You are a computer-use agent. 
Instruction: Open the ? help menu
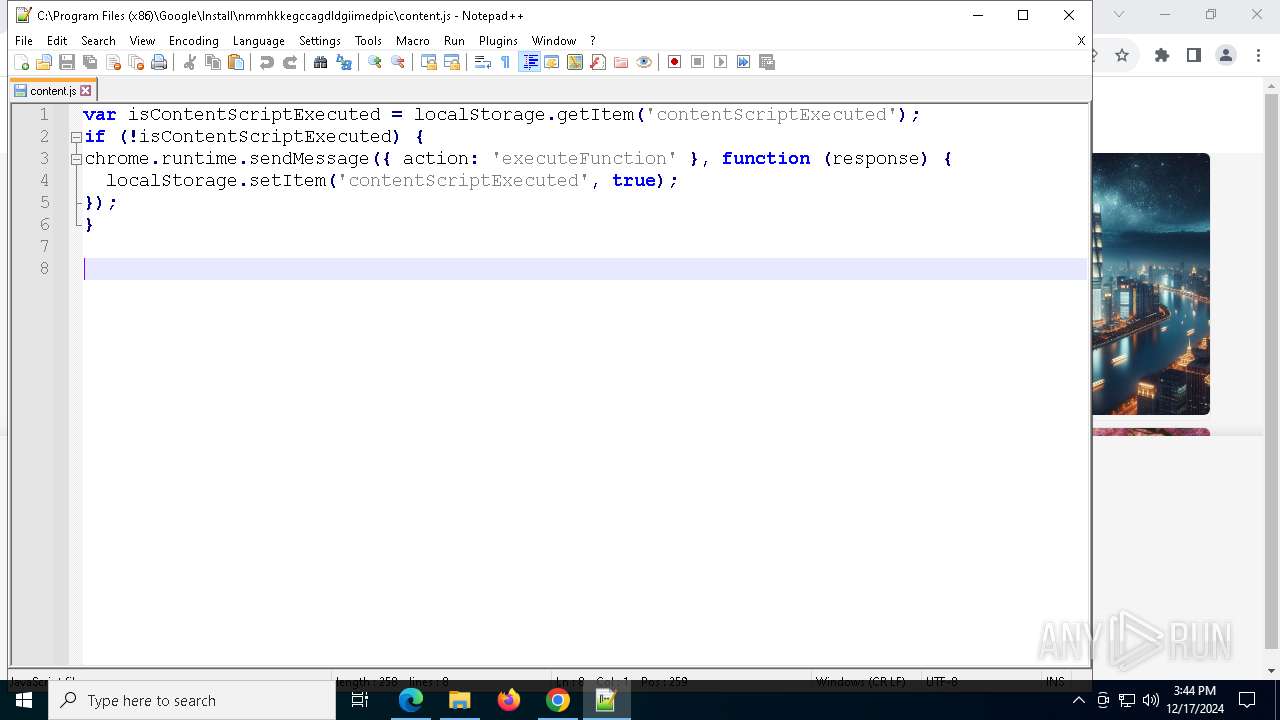pos(592,41)
